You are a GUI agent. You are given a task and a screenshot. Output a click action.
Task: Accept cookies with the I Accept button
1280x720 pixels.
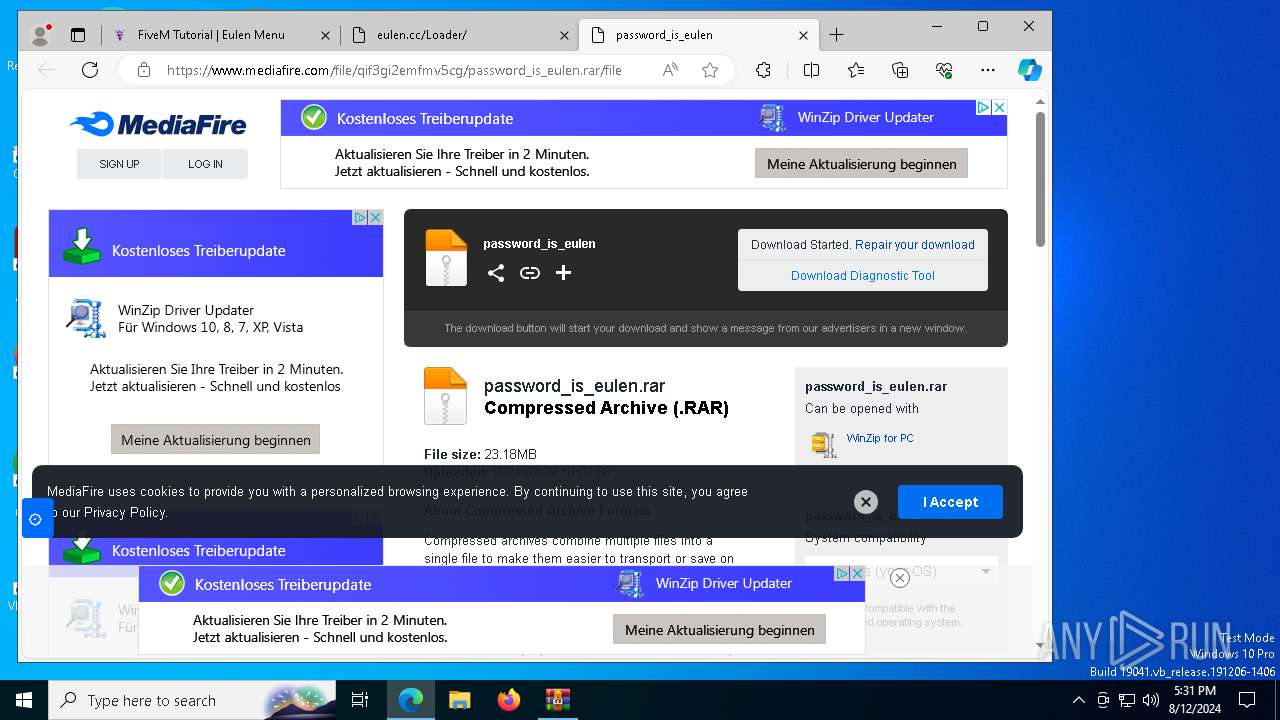point(950,502)
